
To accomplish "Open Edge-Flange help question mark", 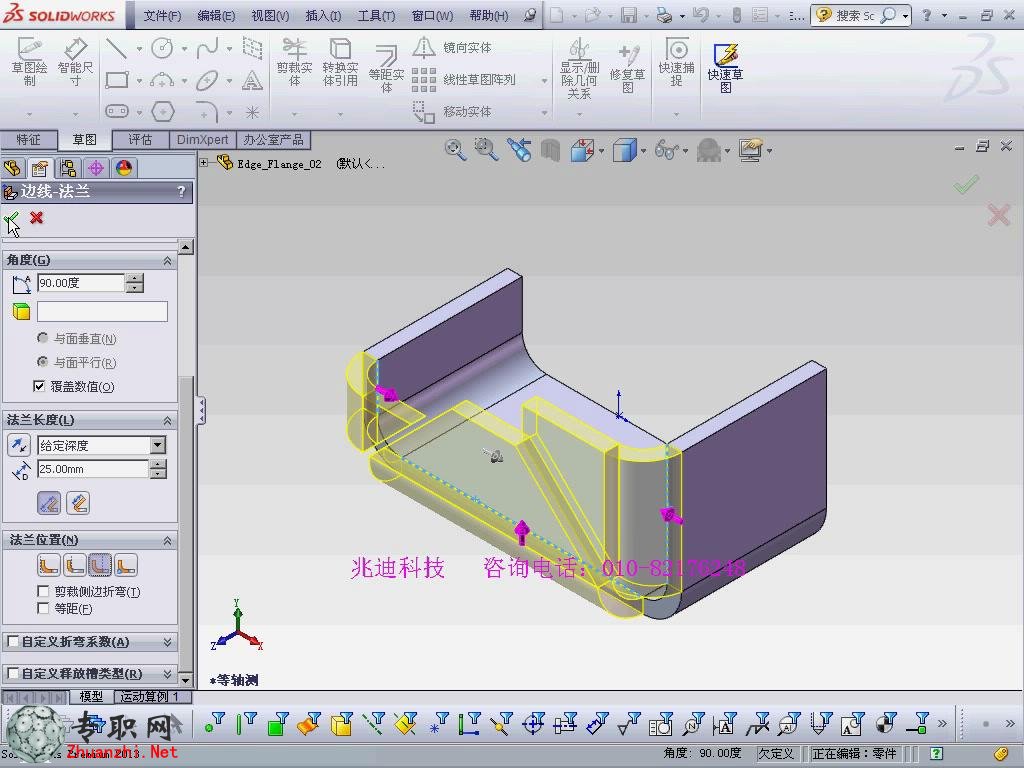I will [182, 192].
